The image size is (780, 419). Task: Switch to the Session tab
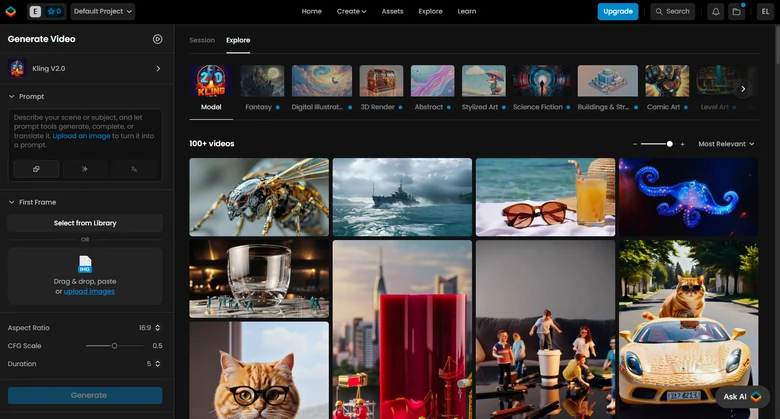(202, 40)
